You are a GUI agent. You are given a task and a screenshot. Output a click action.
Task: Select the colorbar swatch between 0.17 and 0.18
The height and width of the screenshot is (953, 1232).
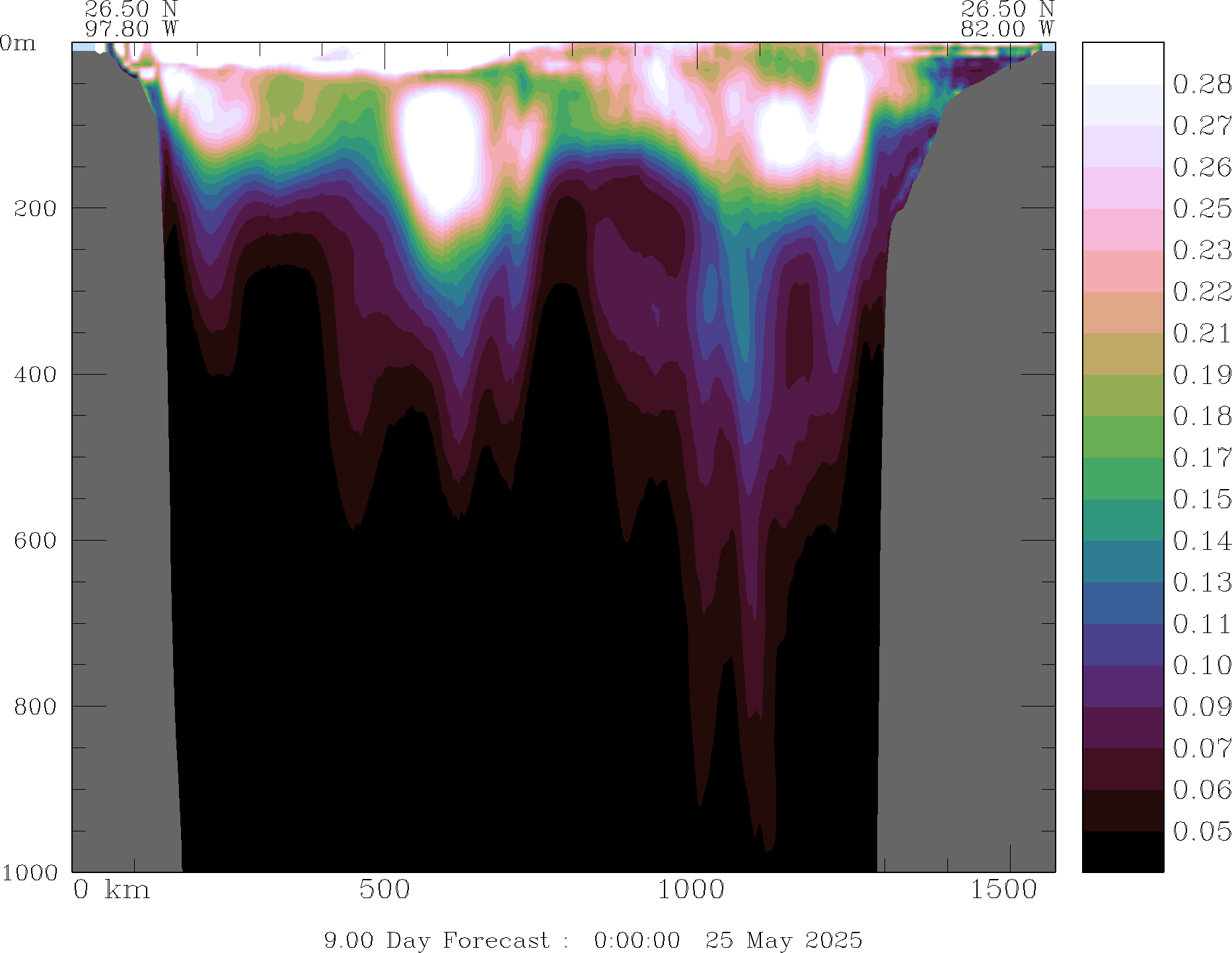(x=1122, y=437)
